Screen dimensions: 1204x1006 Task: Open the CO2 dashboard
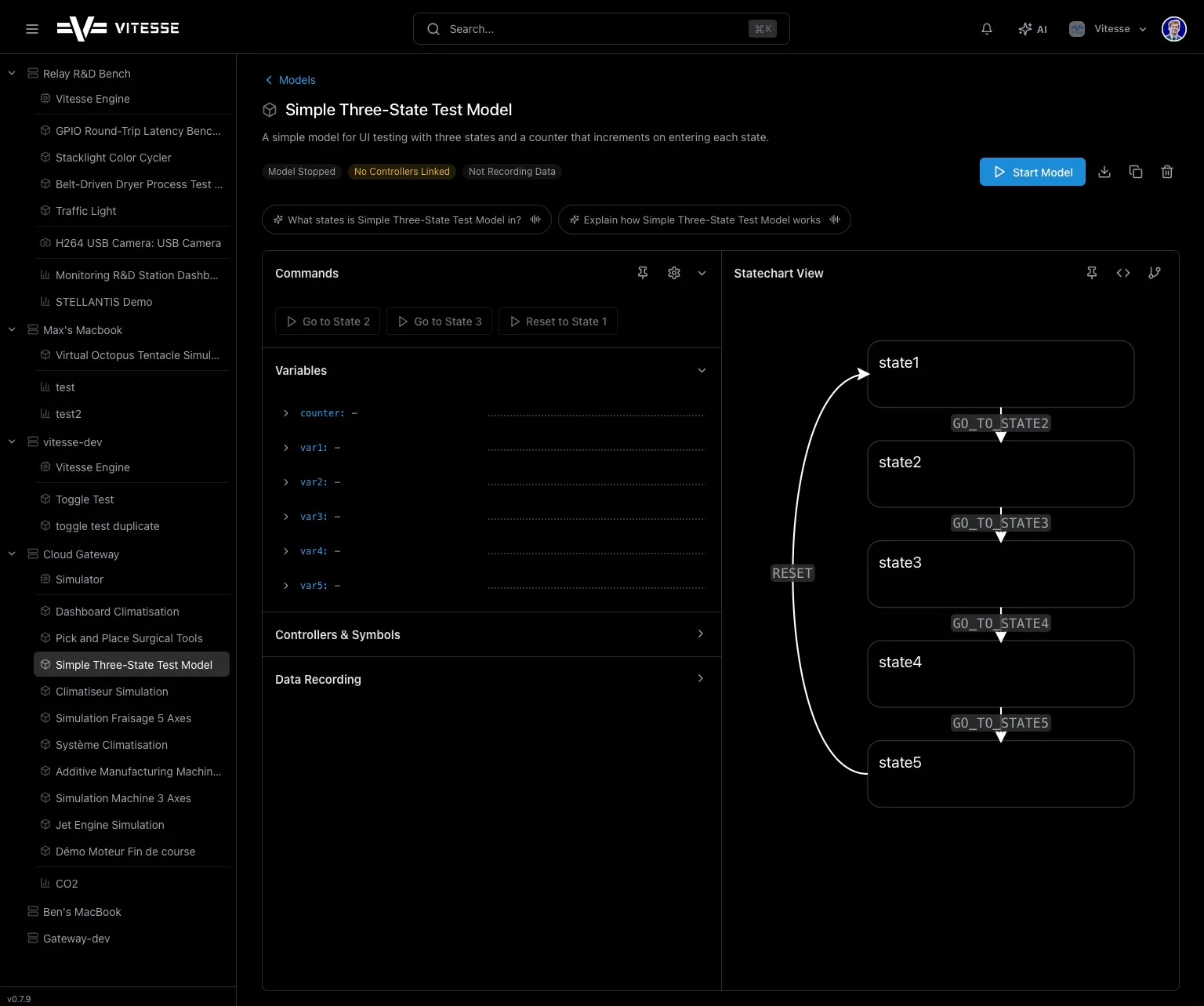tap(132, 884)
